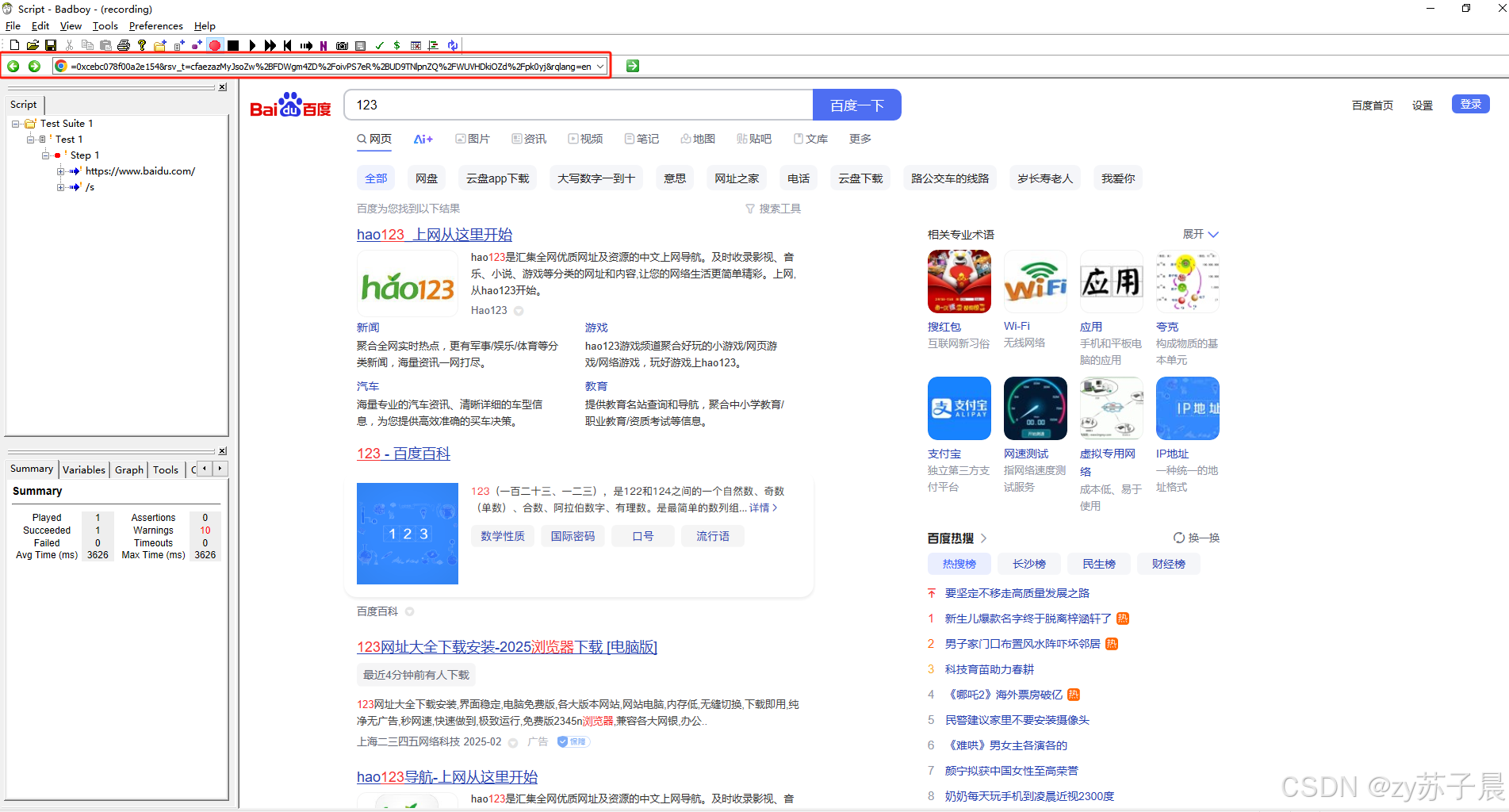Screen dimensions: 1509x812
Task: Open the hao123 search result link
Action: click(x=434, y=235)
